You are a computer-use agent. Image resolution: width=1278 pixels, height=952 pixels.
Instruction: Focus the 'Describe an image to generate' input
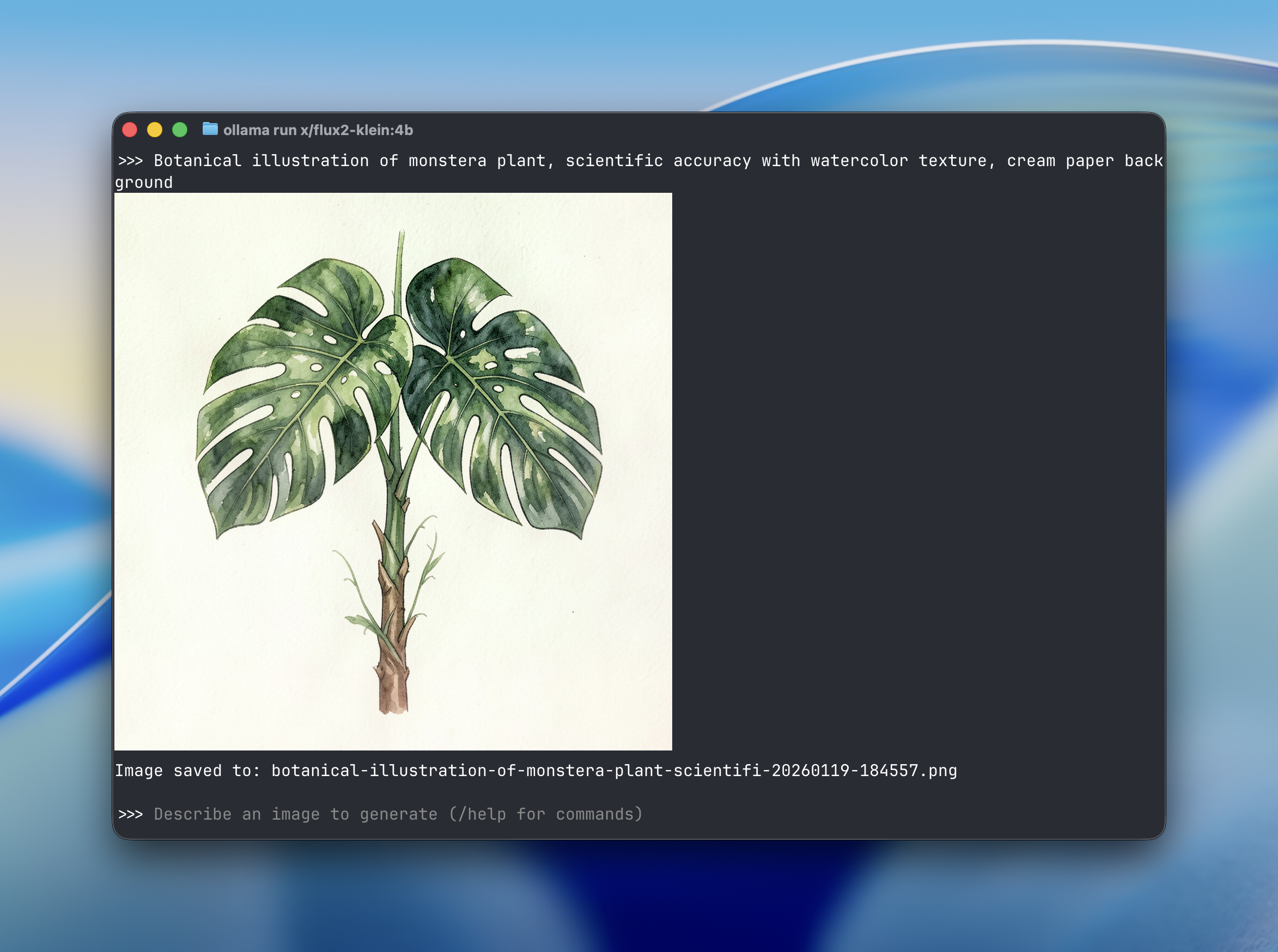(294, 814)
